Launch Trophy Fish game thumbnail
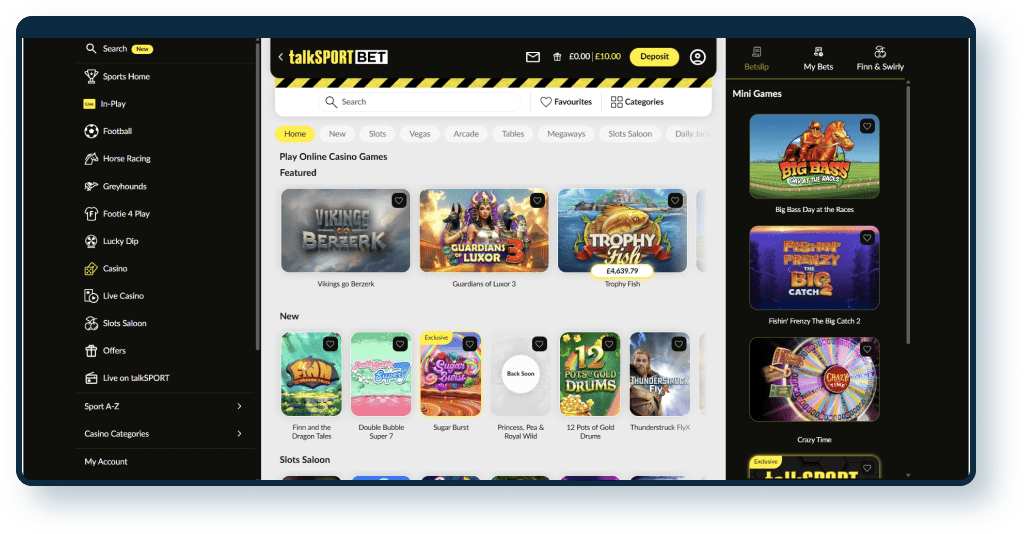The height and width of the screenshot is (534, 1024). click(622, 230)
